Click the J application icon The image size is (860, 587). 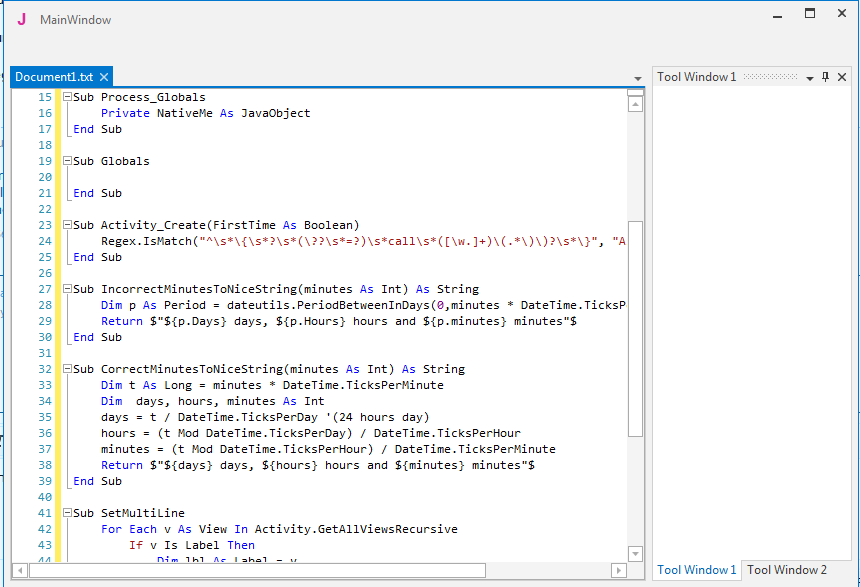click(21, 19)
